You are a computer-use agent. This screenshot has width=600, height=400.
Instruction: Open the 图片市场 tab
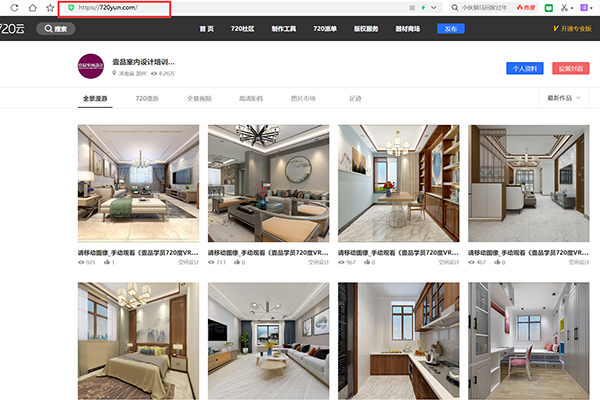(x=302, y=98)
